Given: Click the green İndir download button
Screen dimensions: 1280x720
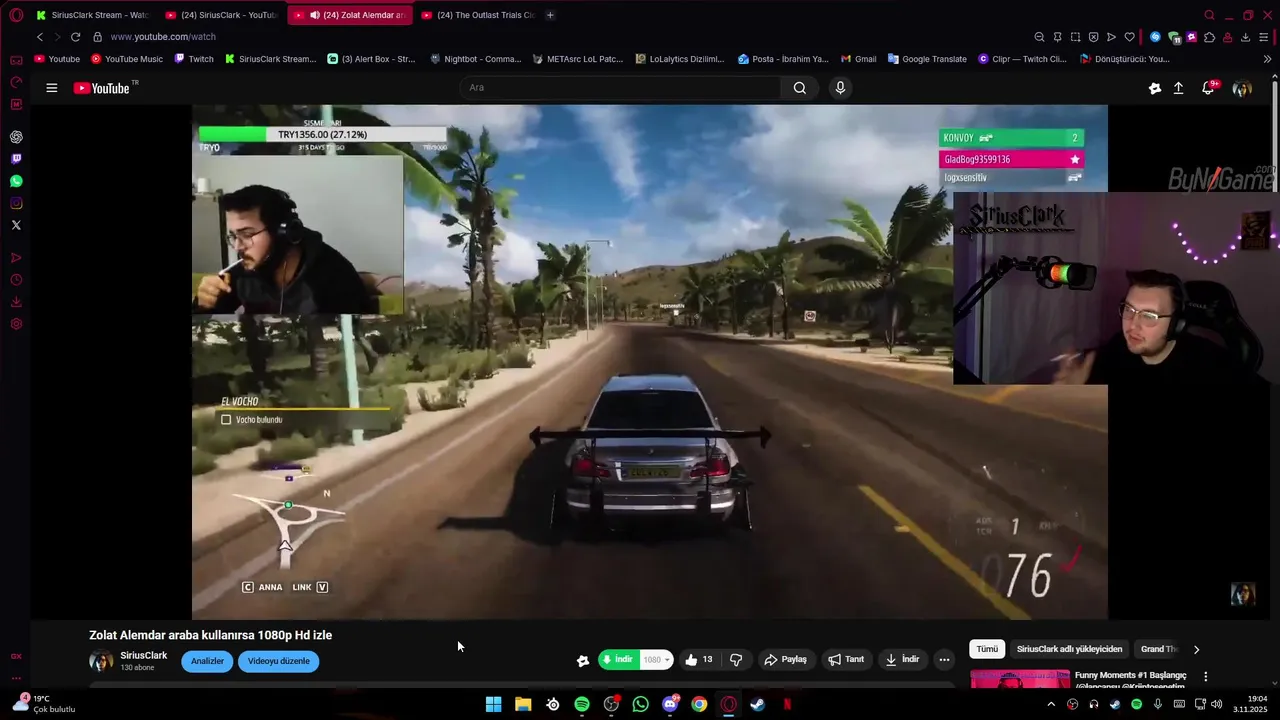Looking at the screenshot, I should coord(620,660).
